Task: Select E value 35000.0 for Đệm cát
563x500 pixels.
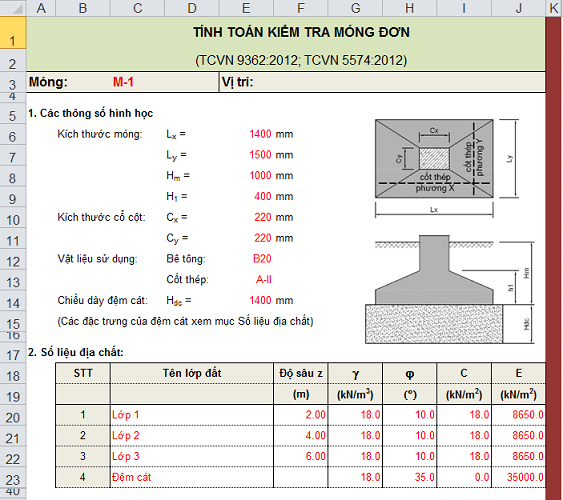Action: [x=519, y=477]
